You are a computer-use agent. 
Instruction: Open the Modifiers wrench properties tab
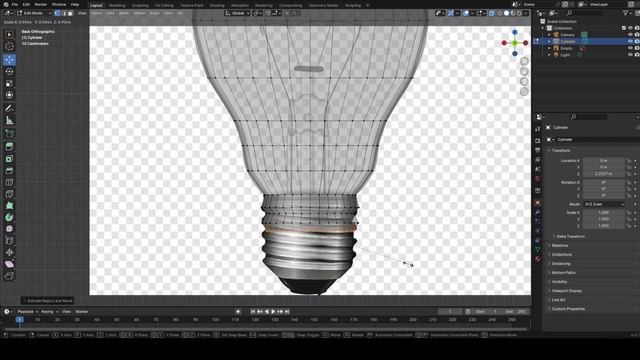pos(538,212)
